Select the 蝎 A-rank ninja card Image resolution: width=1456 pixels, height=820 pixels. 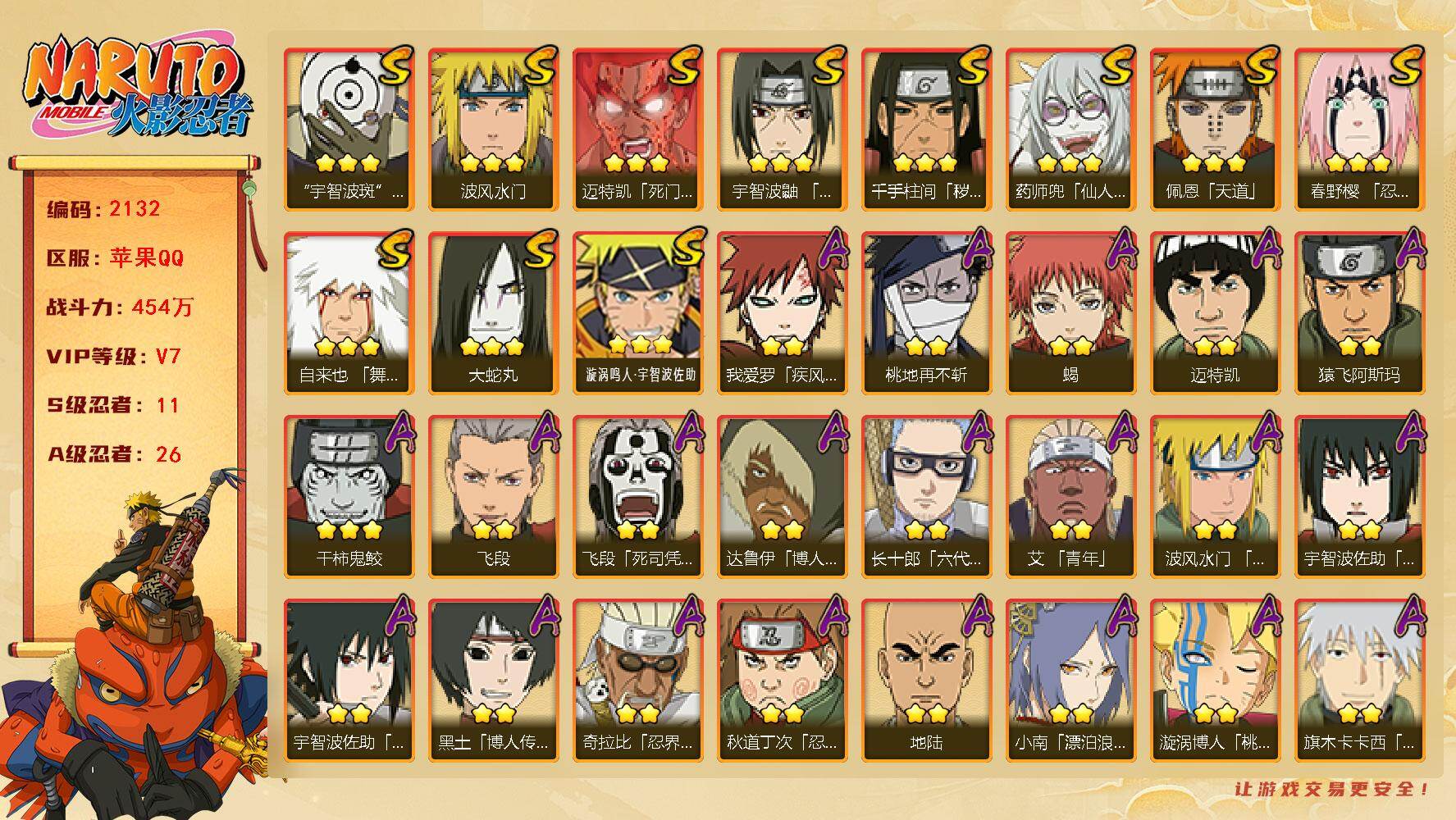1070,313
